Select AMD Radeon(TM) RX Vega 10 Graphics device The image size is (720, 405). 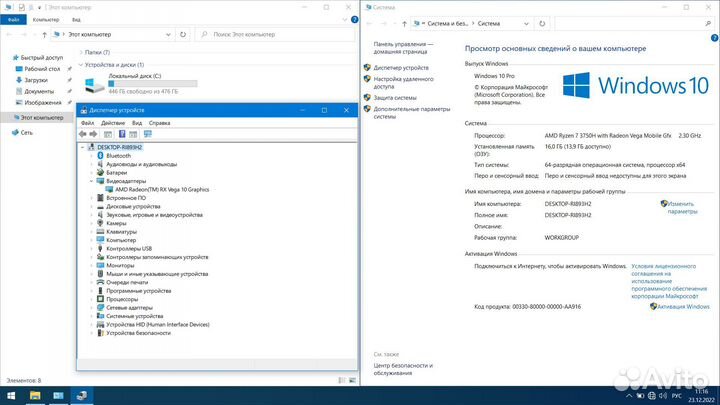(x=161, y=189)
